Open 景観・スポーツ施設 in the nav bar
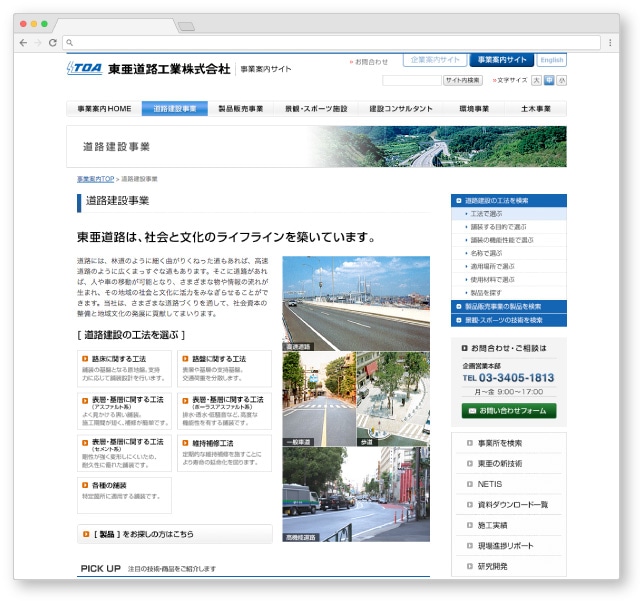 [316, 109]
